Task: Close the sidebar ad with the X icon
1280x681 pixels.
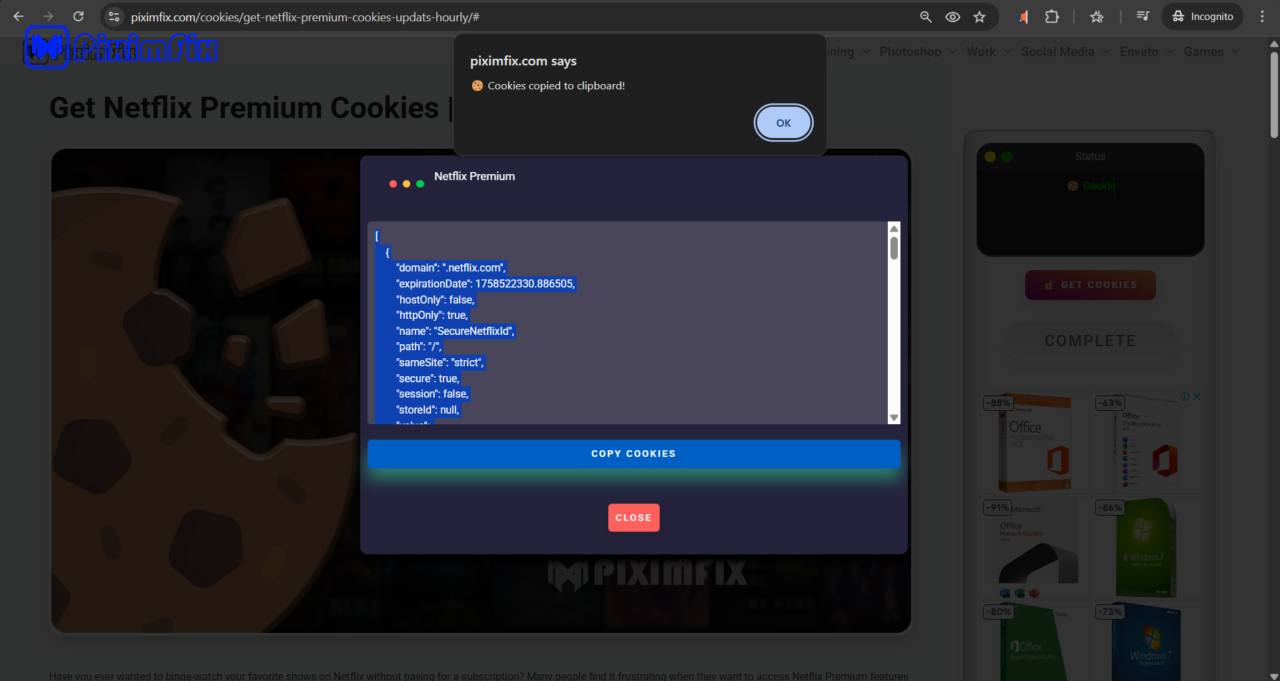Action: (1196, 397)
